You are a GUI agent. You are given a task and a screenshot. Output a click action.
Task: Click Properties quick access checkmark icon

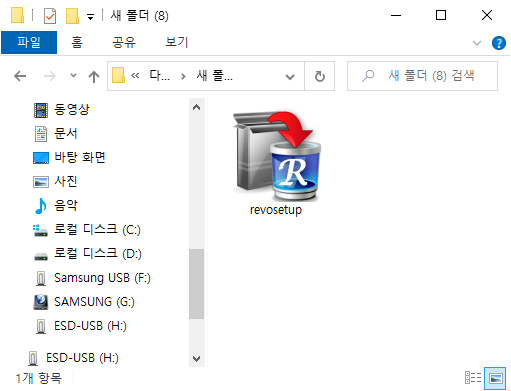coord(50,16)
